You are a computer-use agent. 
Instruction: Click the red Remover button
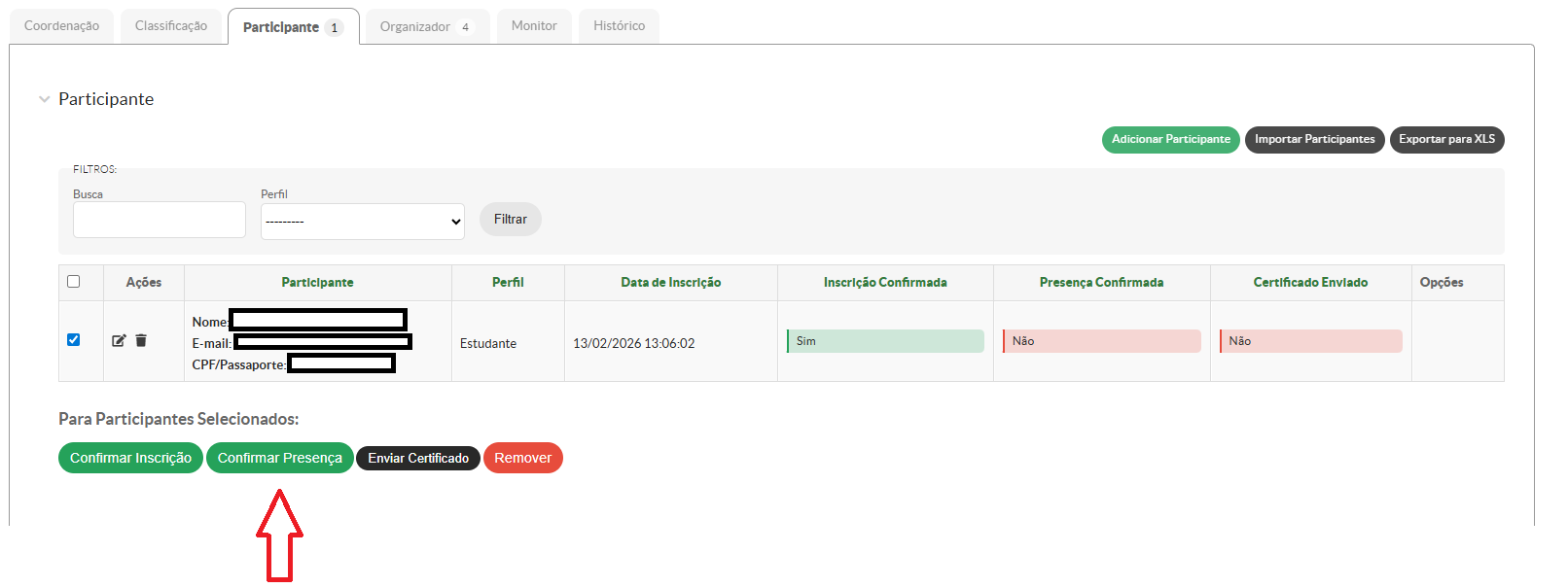[522, 458]
